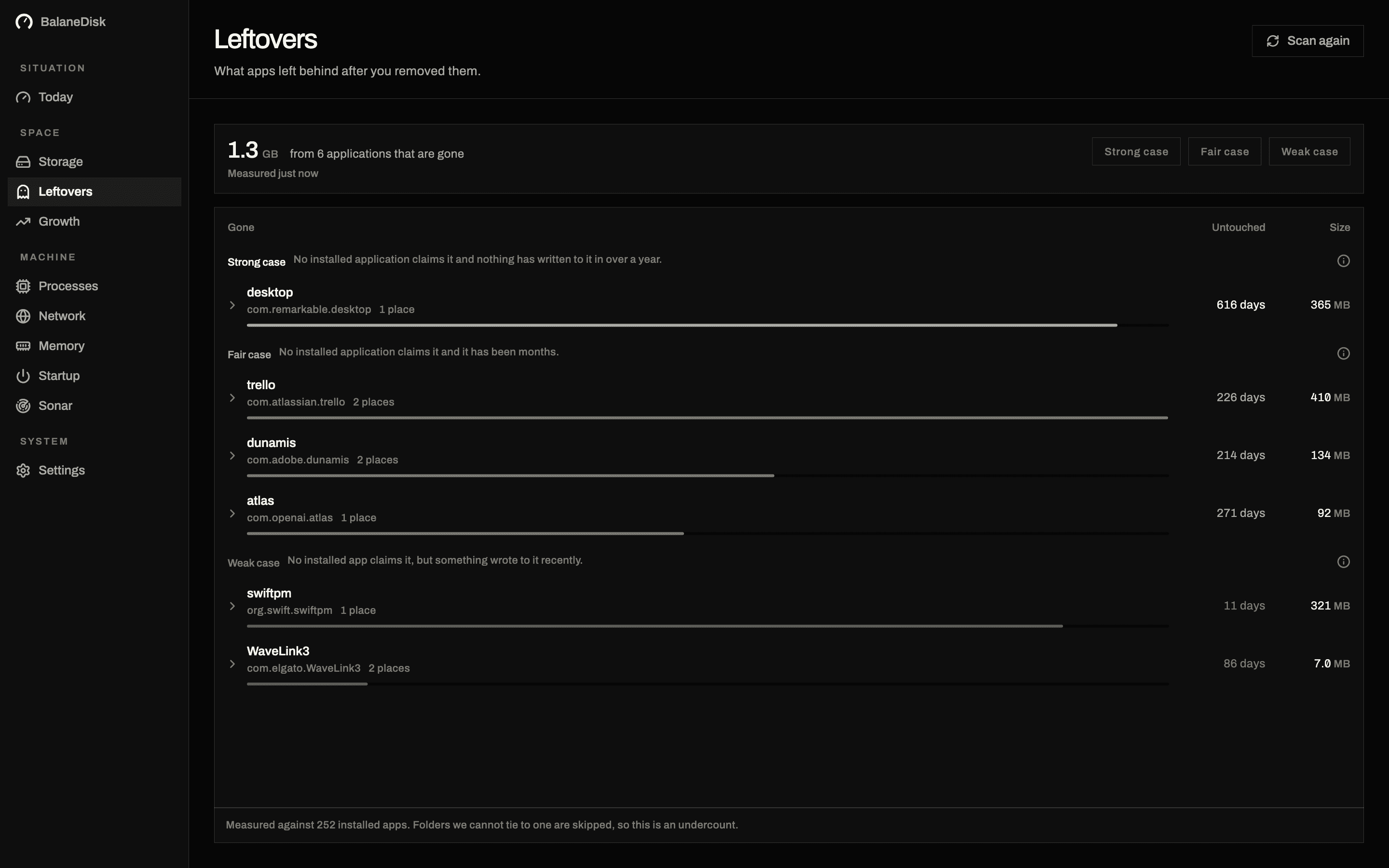Click the com.atlassian.trello identifier

296,402
